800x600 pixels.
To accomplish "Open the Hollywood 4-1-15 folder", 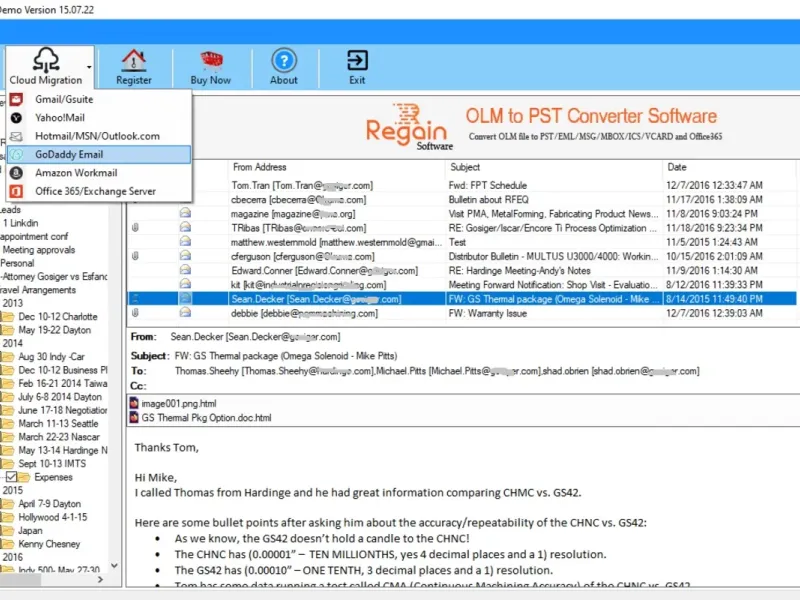I will tap(53, 517).
